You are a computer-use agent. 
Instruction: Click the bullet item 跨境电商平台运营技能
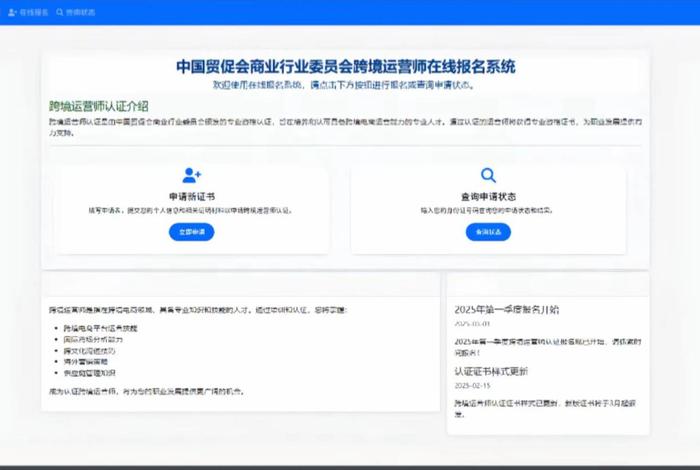point(100,328)
